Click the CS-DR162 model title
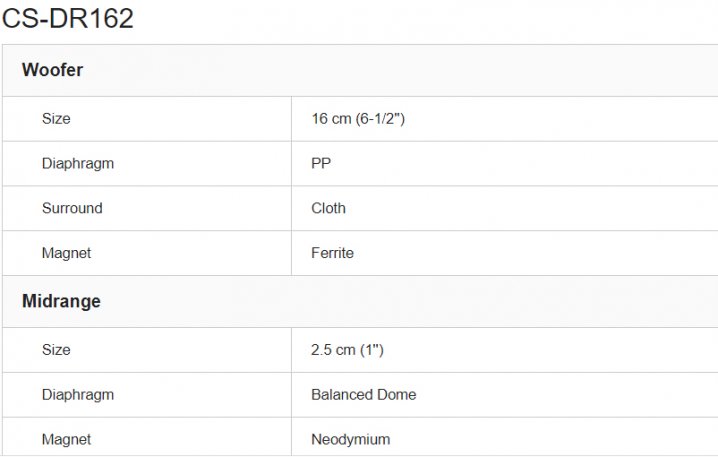Screen dimensions: 718x457 [x=68, y=18]
